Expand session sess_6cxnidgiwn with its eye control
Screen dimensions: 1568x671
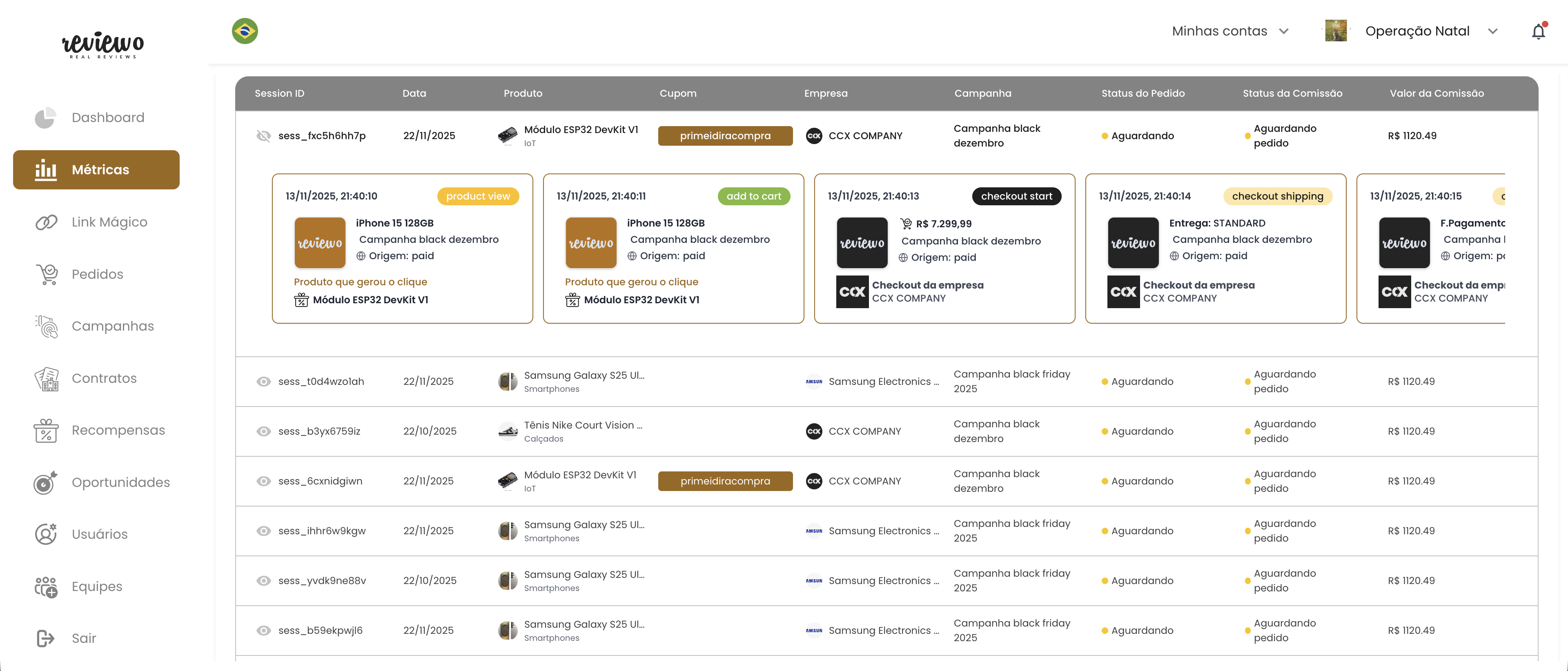[x=263, y=480]
